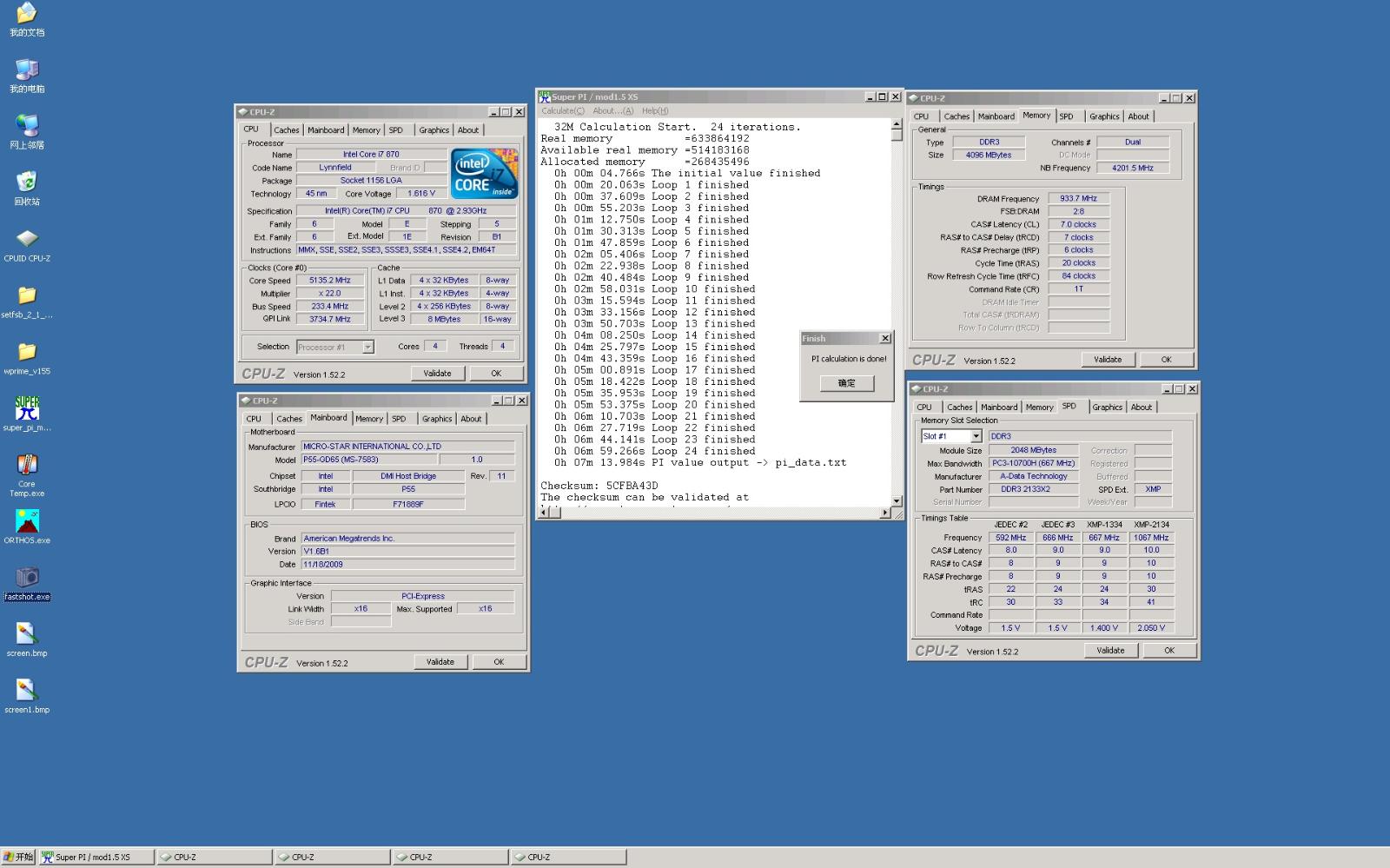The height and width of the screenshot is (868, 1390).
Task: Open the Slot #1 memory slot dropdown
Action: click(x=976, y=436)
